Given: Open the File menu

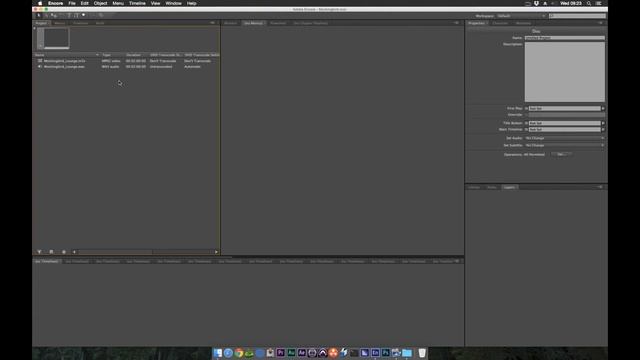Looking at the screenshot, I should tap(72, 3).
